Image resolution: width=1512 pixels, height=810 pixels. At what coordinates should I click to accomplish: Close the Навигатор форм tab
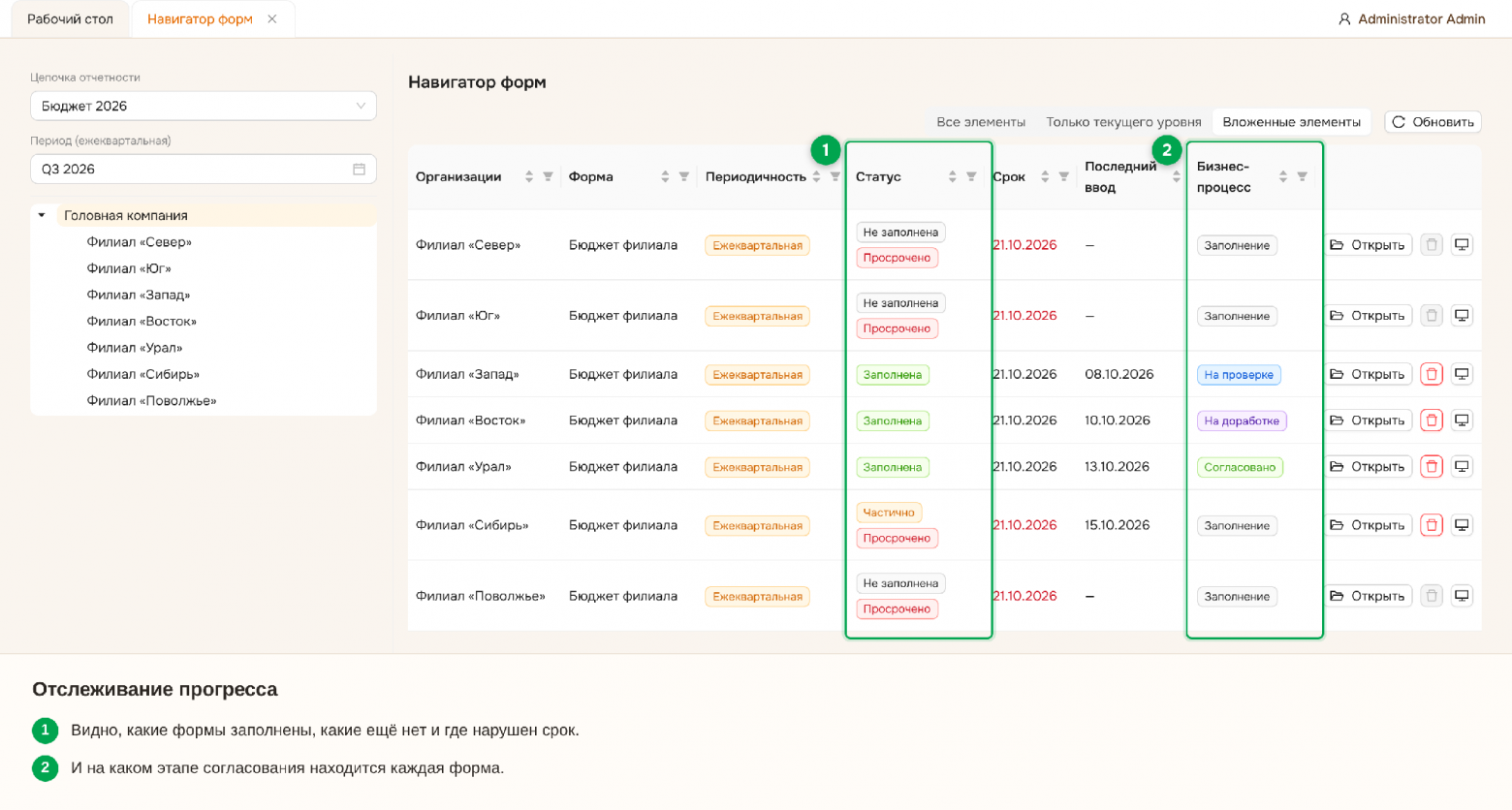pos(272,19)
